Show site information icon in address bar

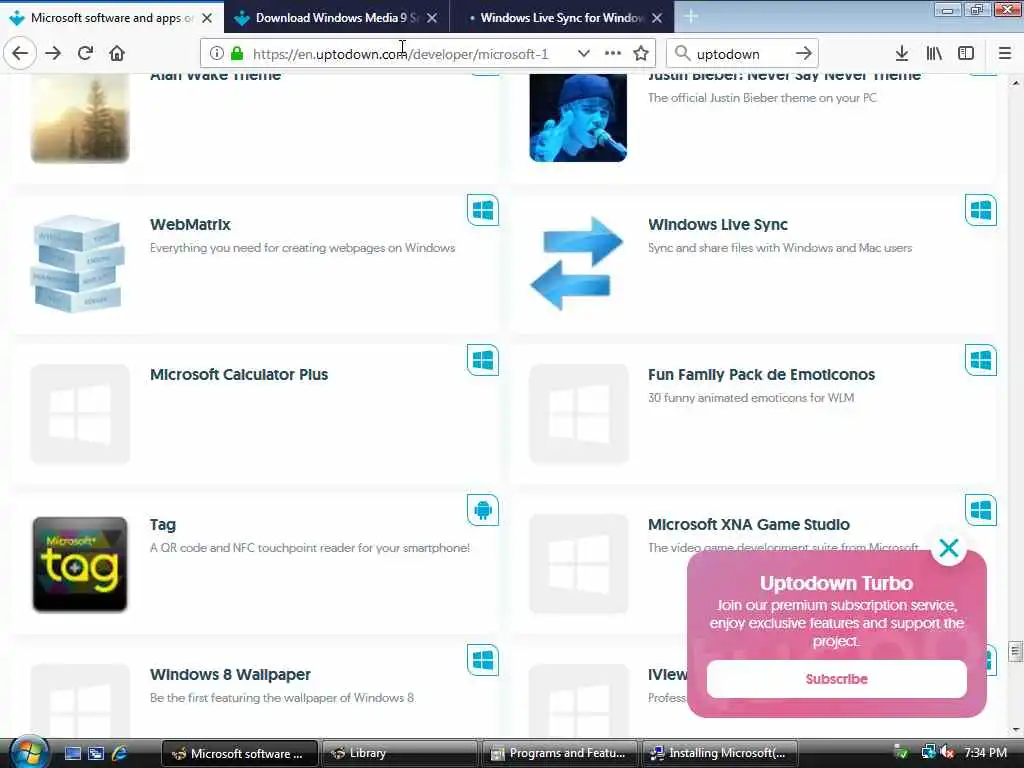click(x=216, y=54)
